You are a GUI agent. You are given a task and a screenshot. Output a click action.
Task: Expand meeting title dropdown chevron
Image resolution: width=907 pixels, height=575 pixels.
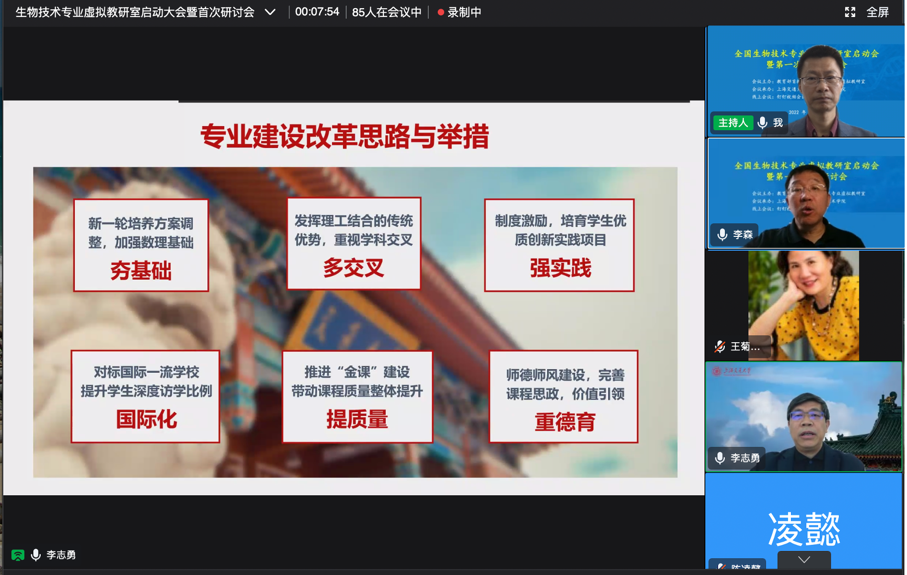(270, 12)
